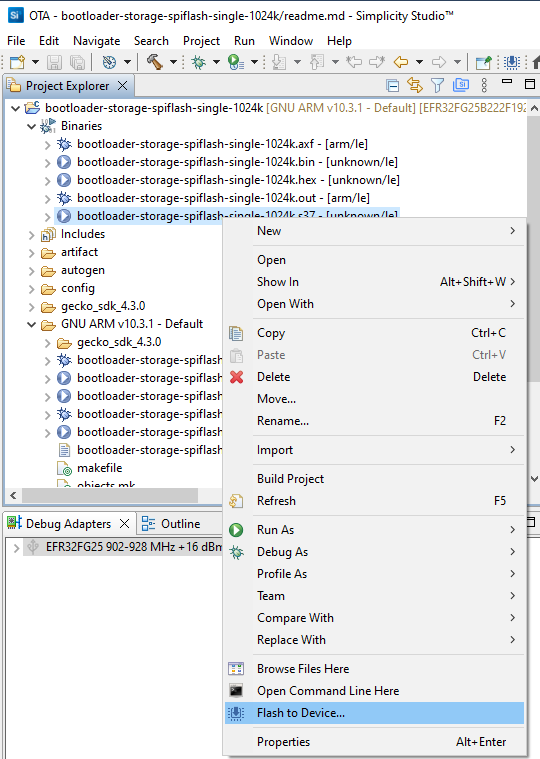Open the Build hammer dropdown arrow
540x759 pixels.
coord(173,62)
